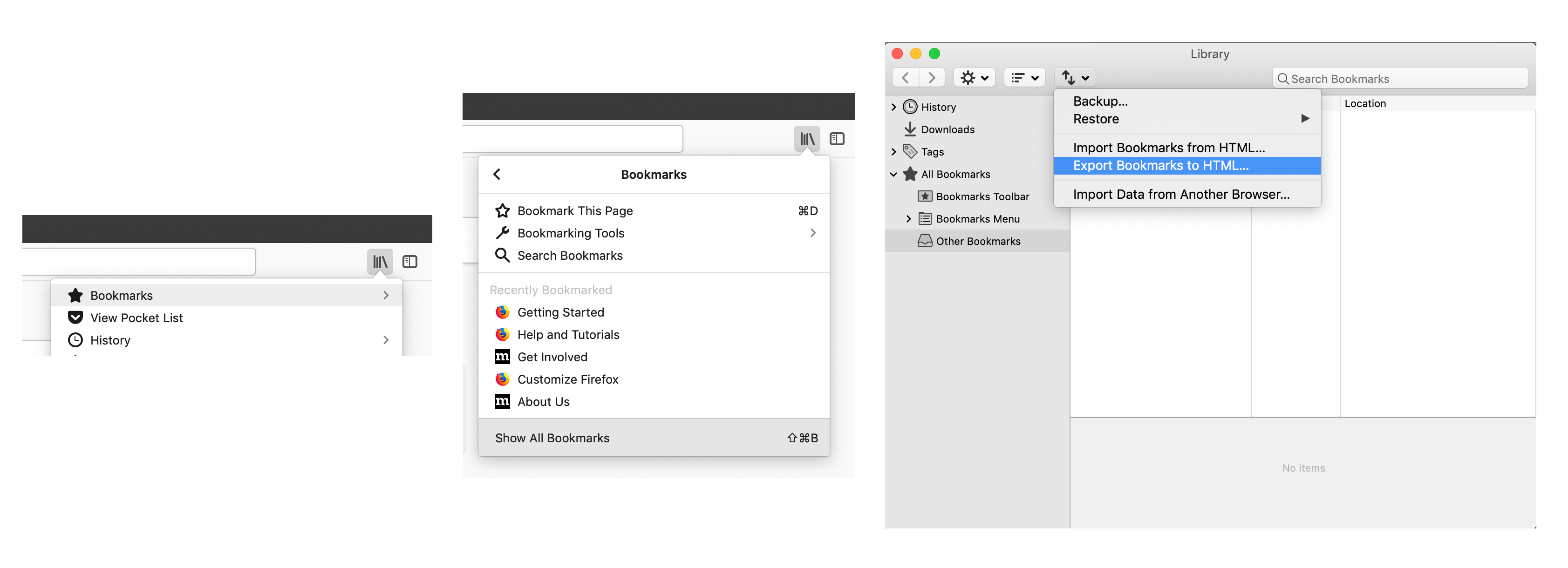Screen dimensions: 1568x568
Task: Expand Bookmarks submenu chevron
Action: 386,296
